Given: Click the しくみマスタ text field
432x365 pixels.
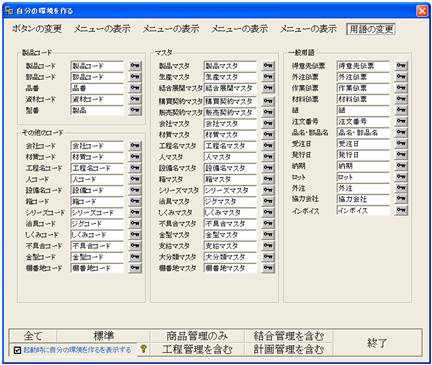Looking at the screenshot, I should click(x=230, y=212).
